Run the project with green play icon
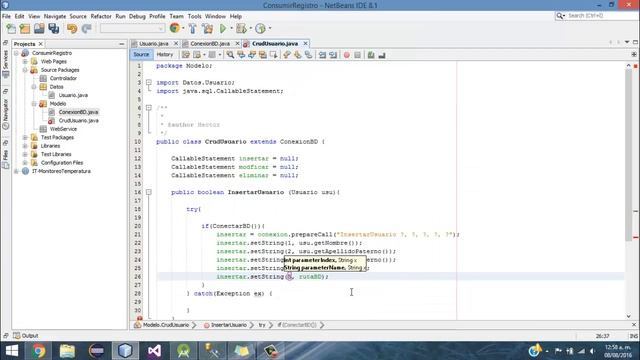 [223, 29]
